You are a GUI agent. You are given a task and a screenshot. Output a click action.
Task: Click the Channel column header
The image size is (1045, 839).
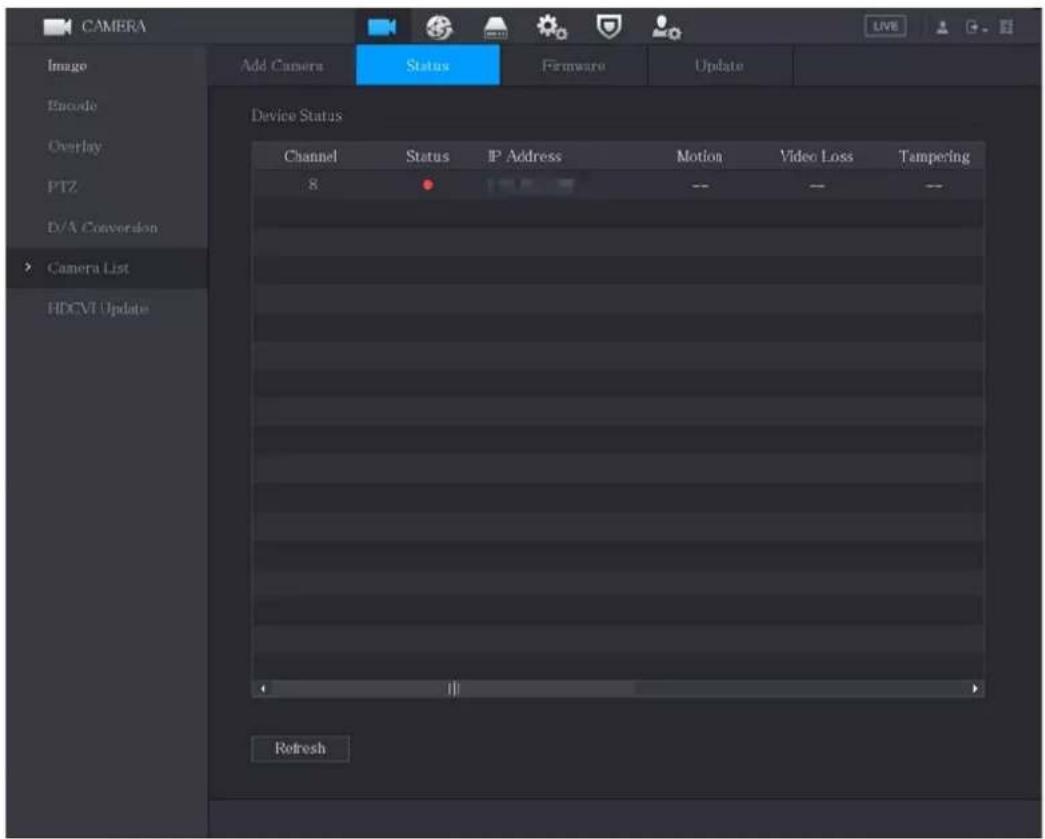point(311,157)
